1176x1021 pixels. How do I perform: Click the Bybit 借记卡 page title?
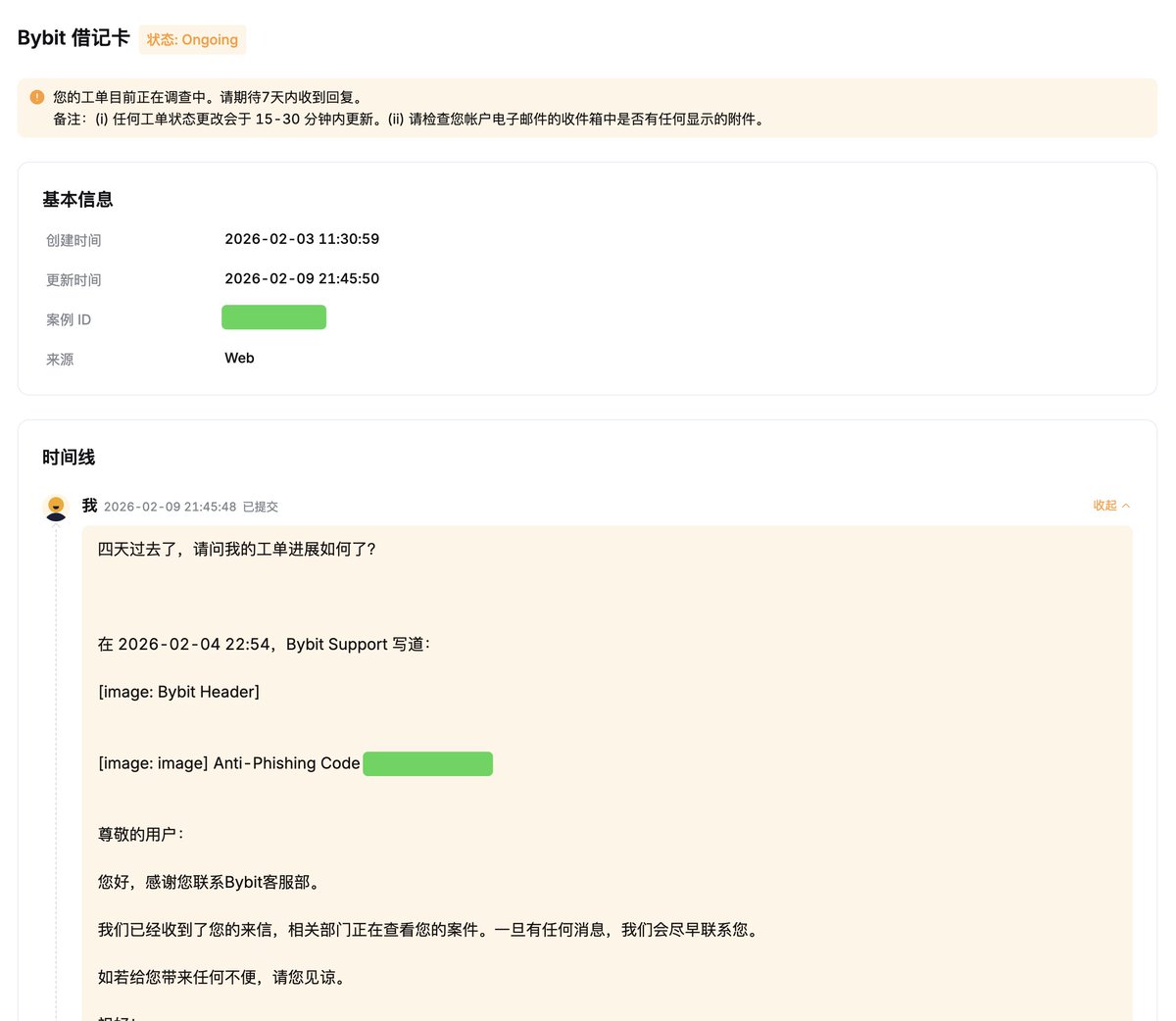point(73,38)
